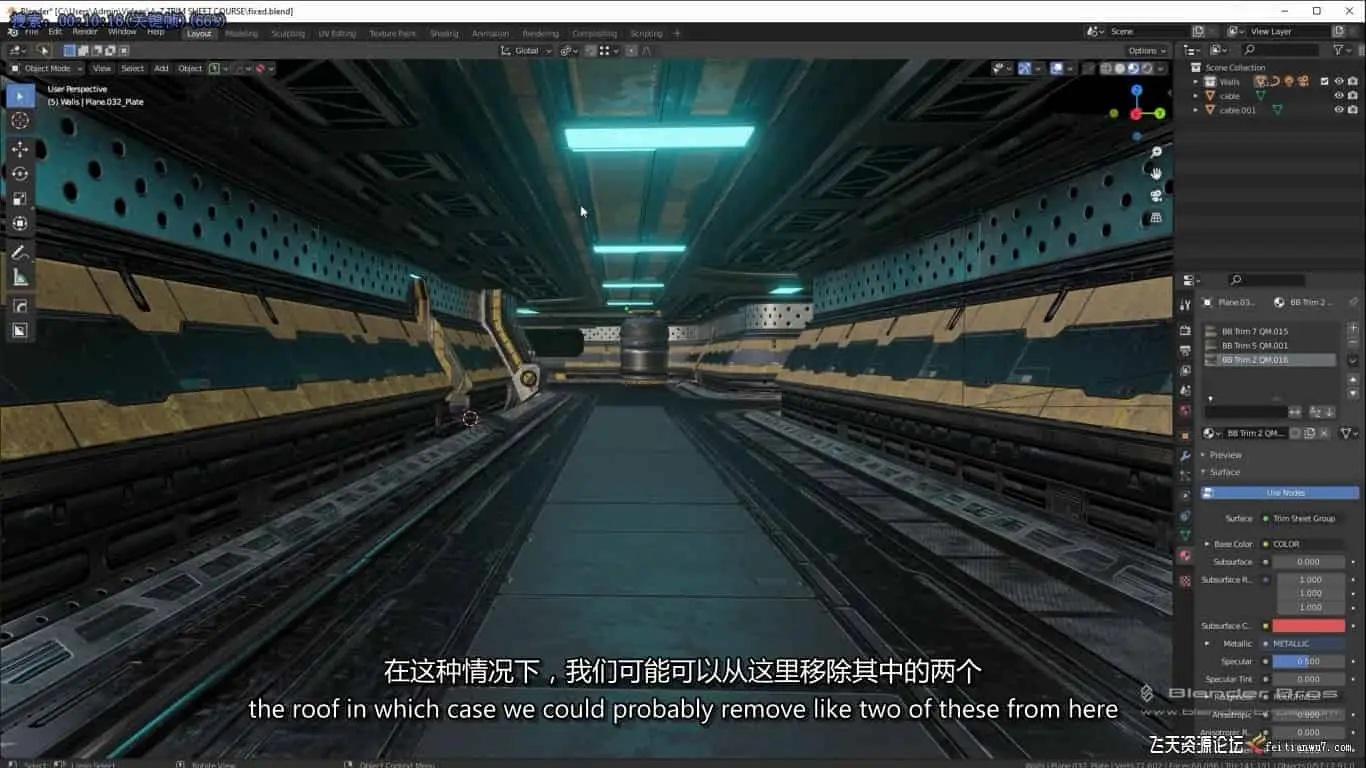This screenshot has height=768, width=1366.
Task: Select the Measure tool
Action: [20, 277]
